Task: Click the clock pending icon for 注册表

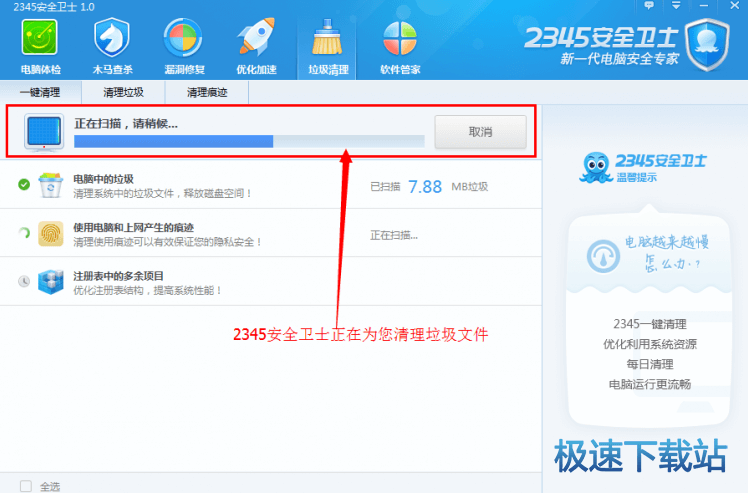Action: point(24,282)
